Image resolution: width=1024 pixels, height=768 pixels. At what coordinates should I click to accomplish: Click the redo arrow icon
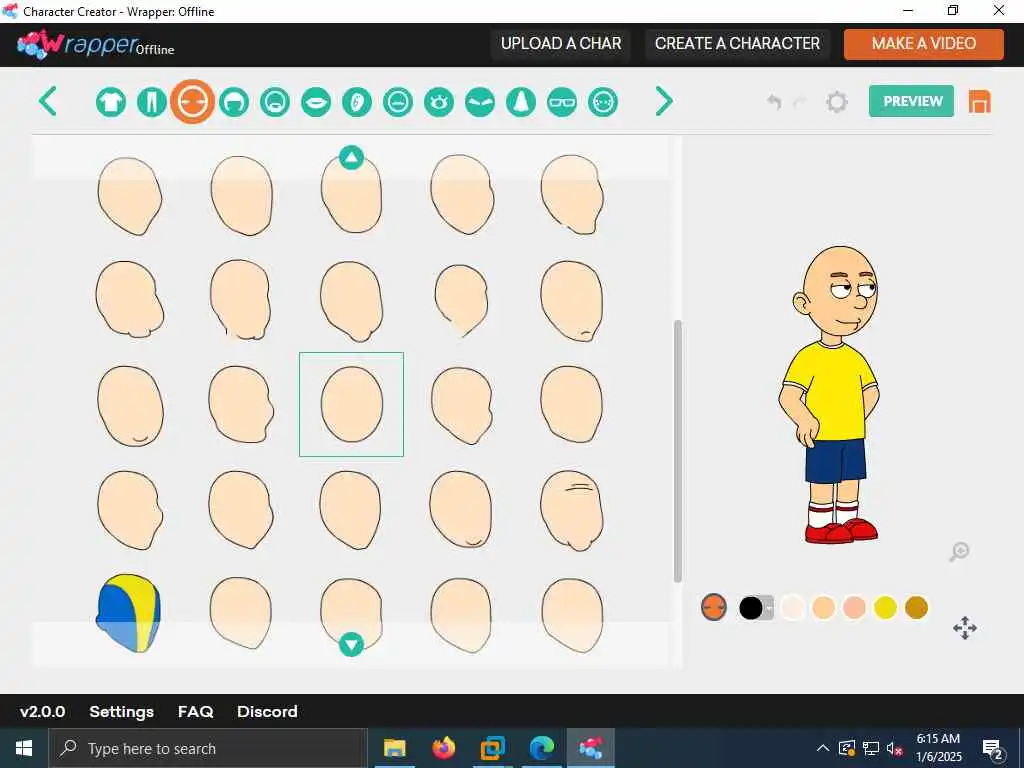[799, 103]
